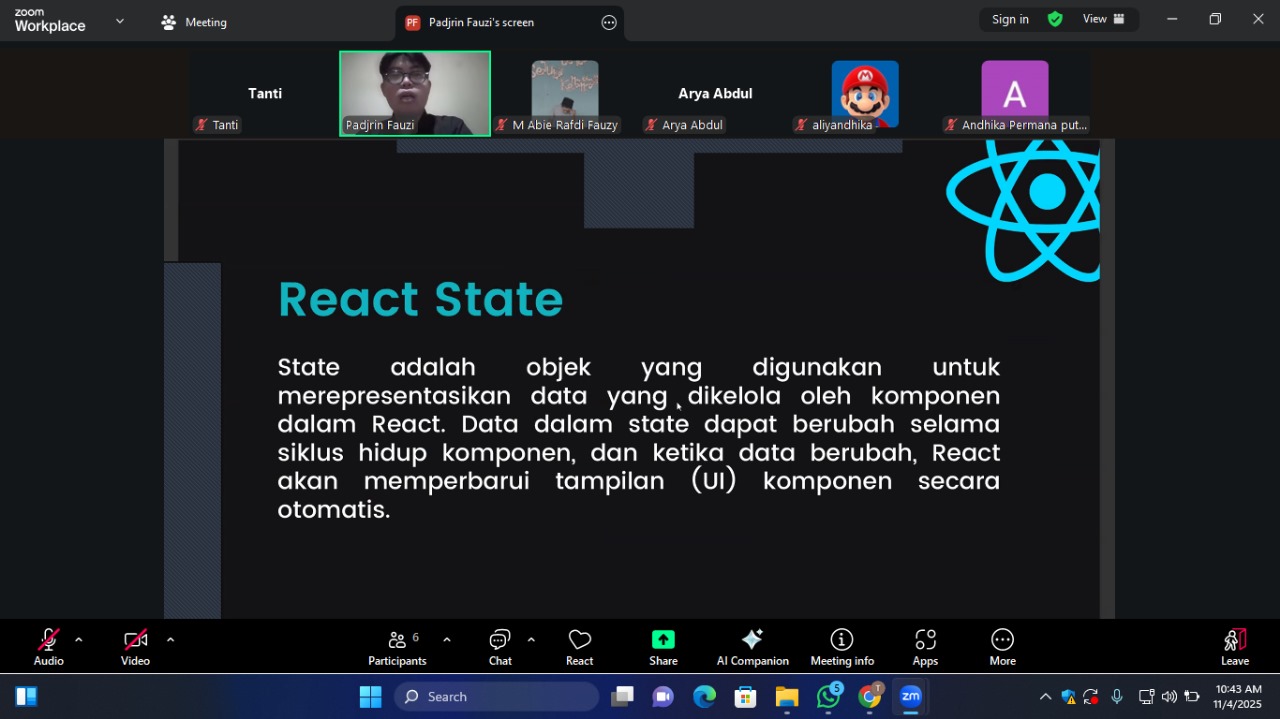1280x719 pixels.
Task: Click the Sign in button
Action: click(x=1010, y=19)
